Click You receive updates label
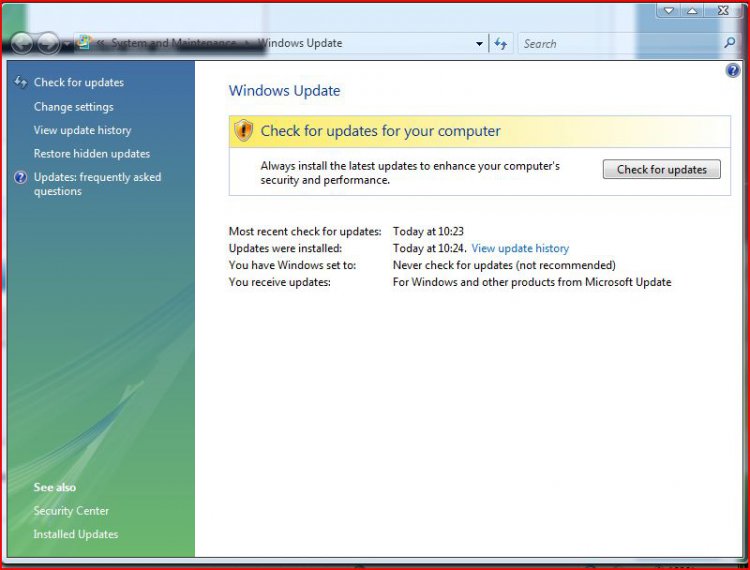Image resolution: width=750 pixels, height=570 pixels. tap(280, 282)
